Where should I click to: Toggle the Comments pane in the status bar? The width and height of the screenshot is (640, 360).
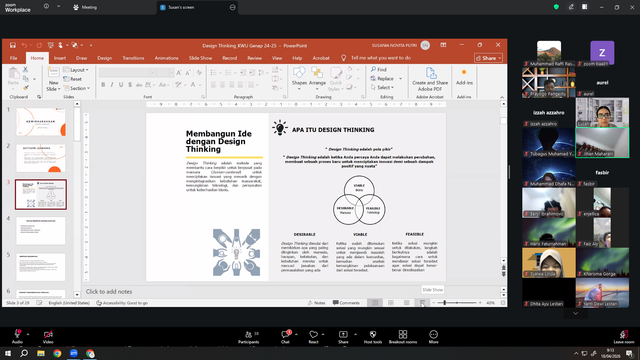[346, 303]
